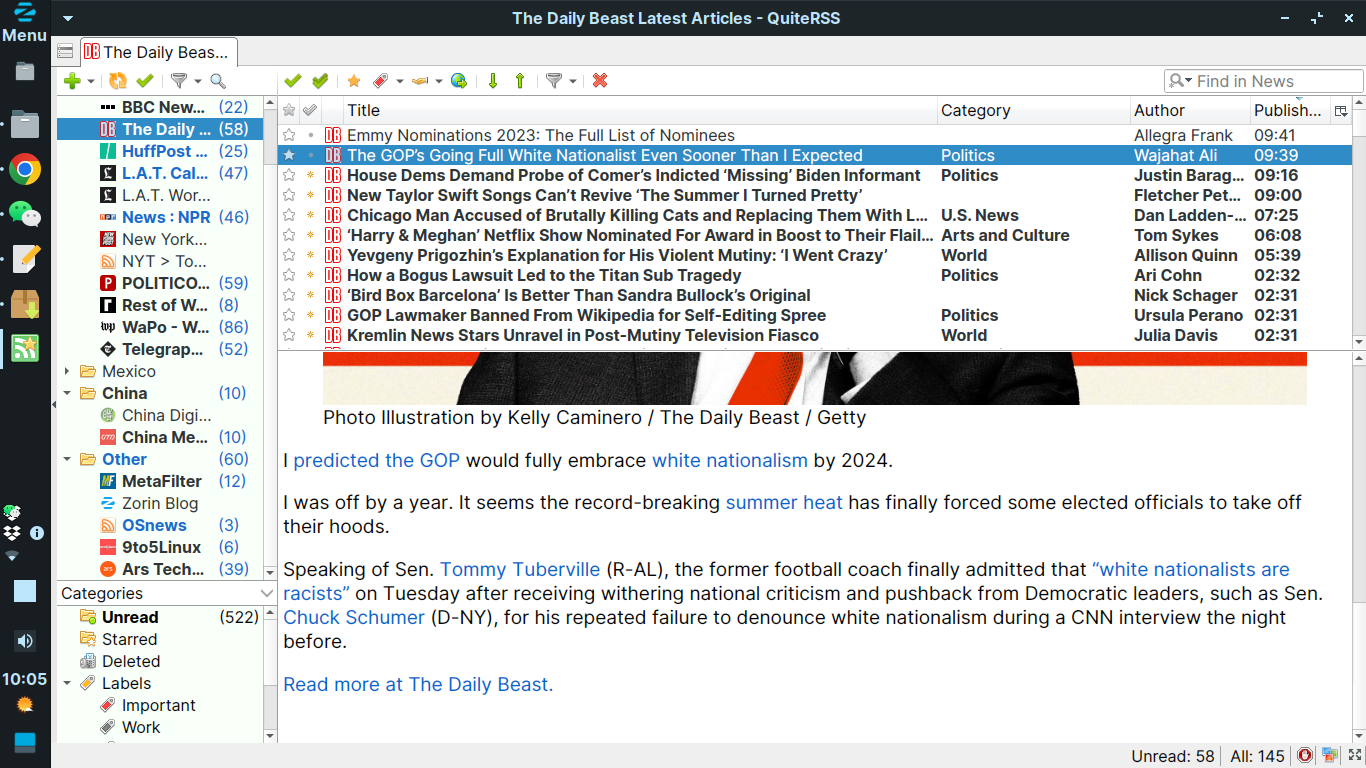Open the 'Tommy Tuberville' link
This screenshot has width=1366, height=768.
(x=520, y=569)
